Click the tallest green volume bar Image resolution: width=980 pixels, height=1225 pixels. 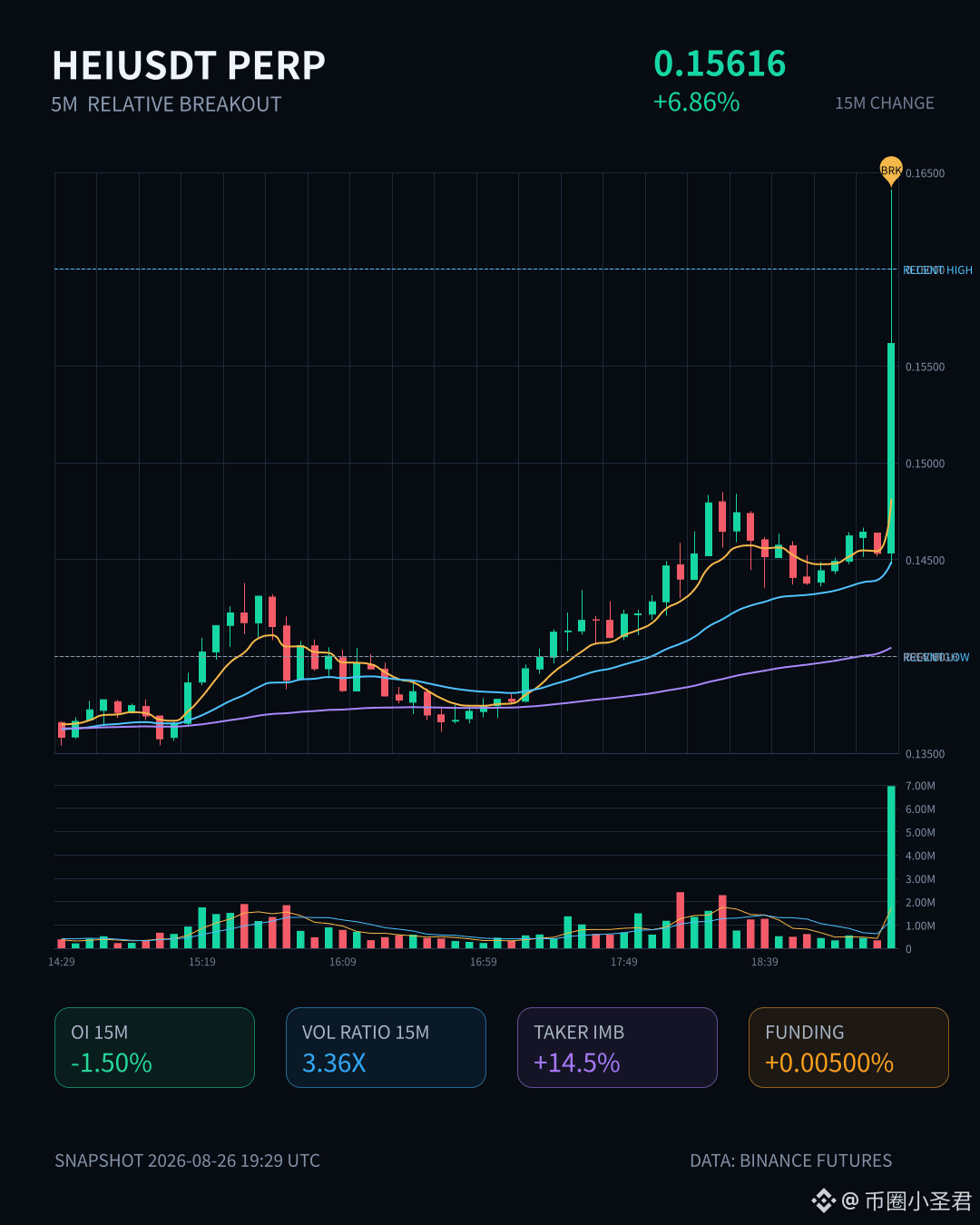coord(891,867)
